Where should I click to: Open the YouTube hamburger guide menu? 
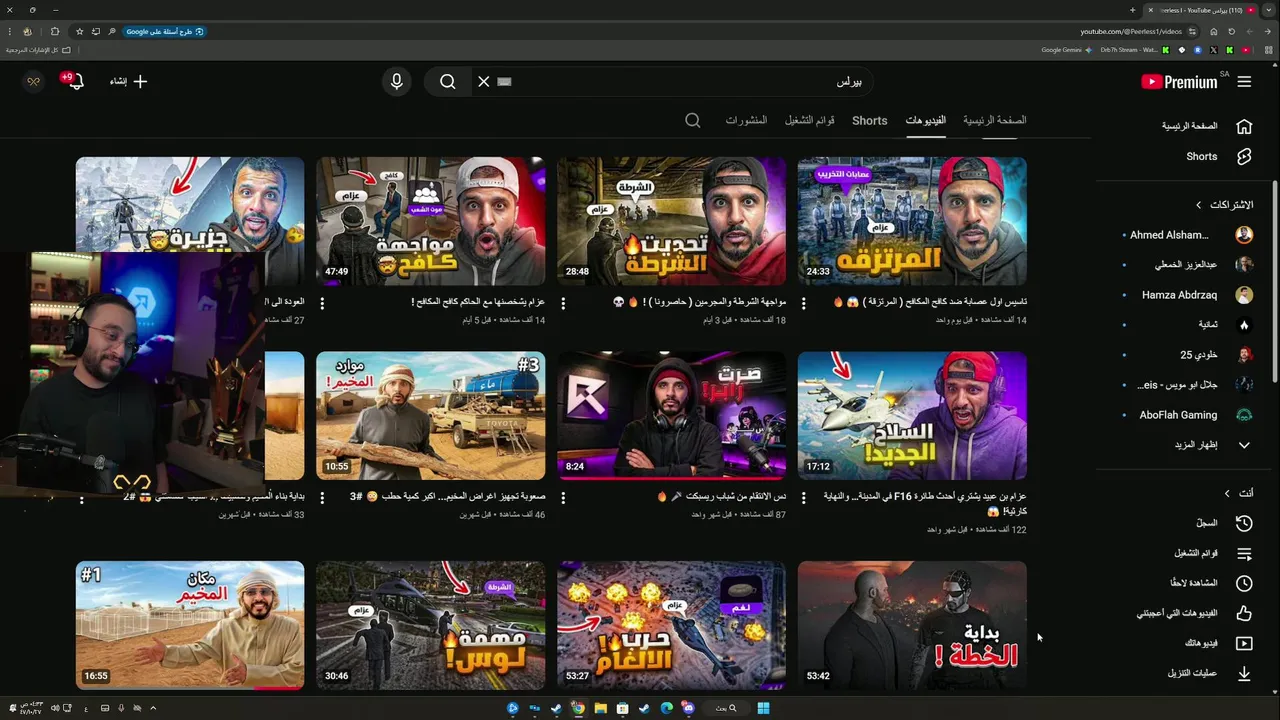[1244, 82]
